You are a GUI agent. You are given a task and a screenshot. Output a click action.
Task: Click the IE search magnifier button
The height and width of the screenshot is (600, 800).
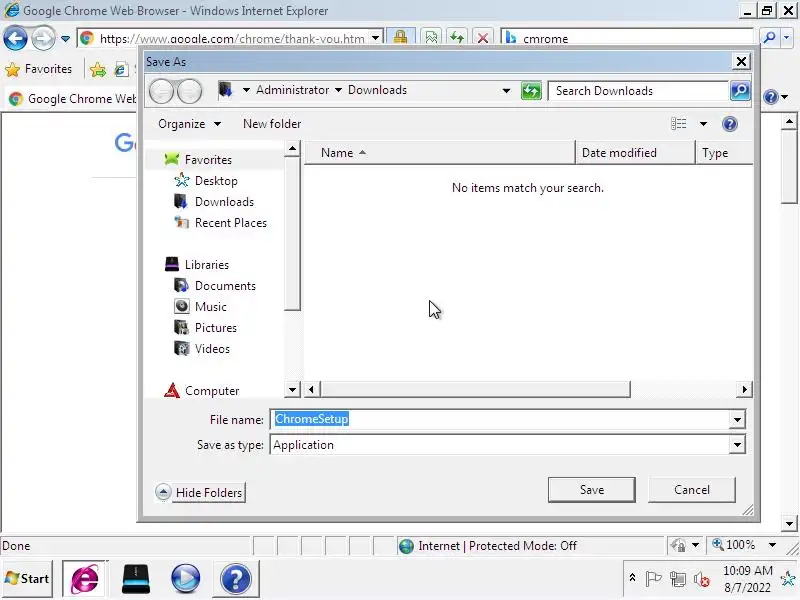point(769,38)
